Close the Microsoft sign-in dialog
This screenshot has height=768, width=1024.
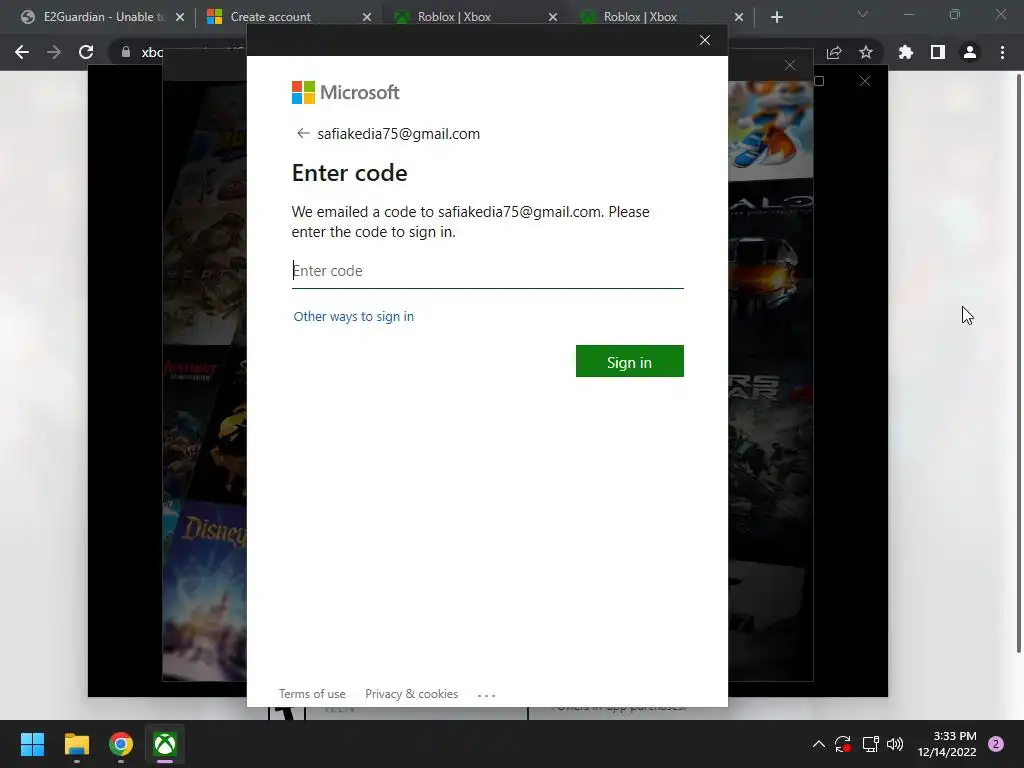point(705,40)
